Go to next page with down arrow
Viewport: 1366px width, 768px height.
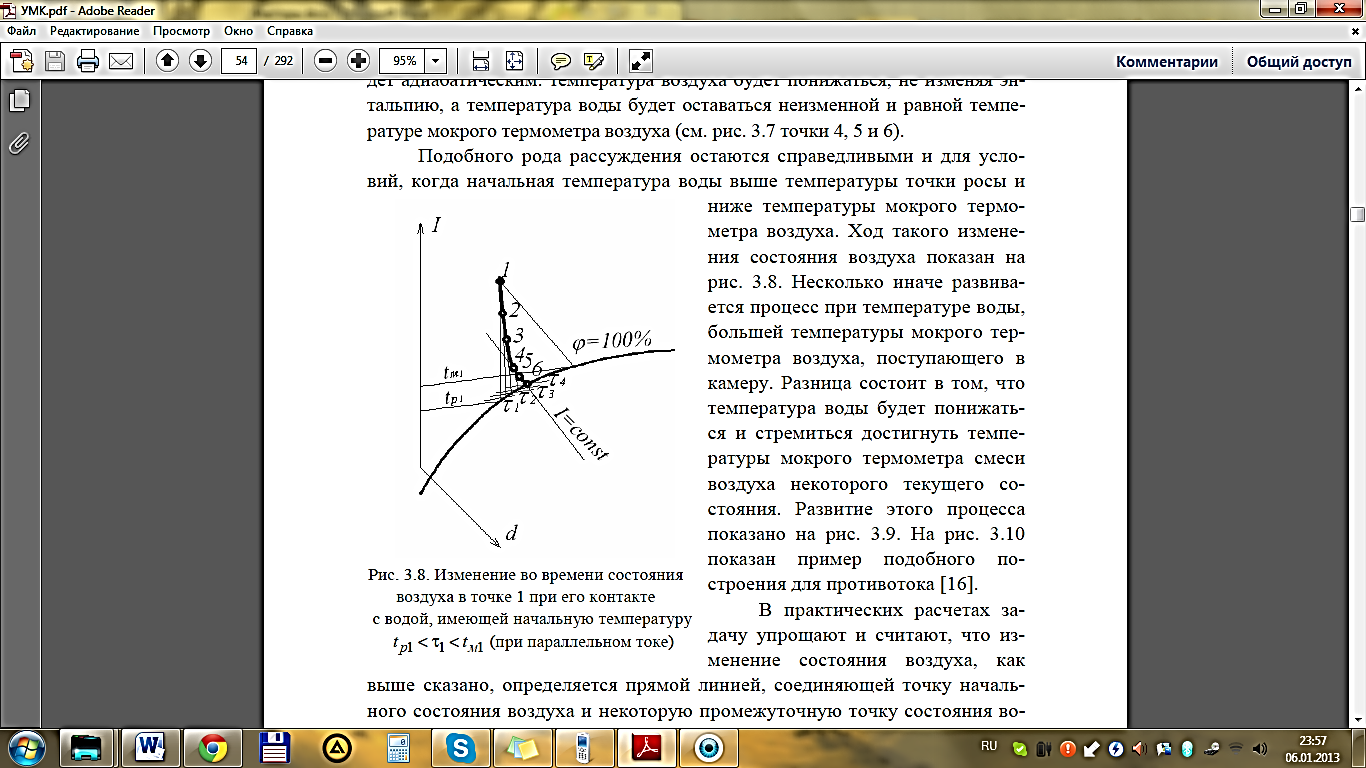[200, 61]
